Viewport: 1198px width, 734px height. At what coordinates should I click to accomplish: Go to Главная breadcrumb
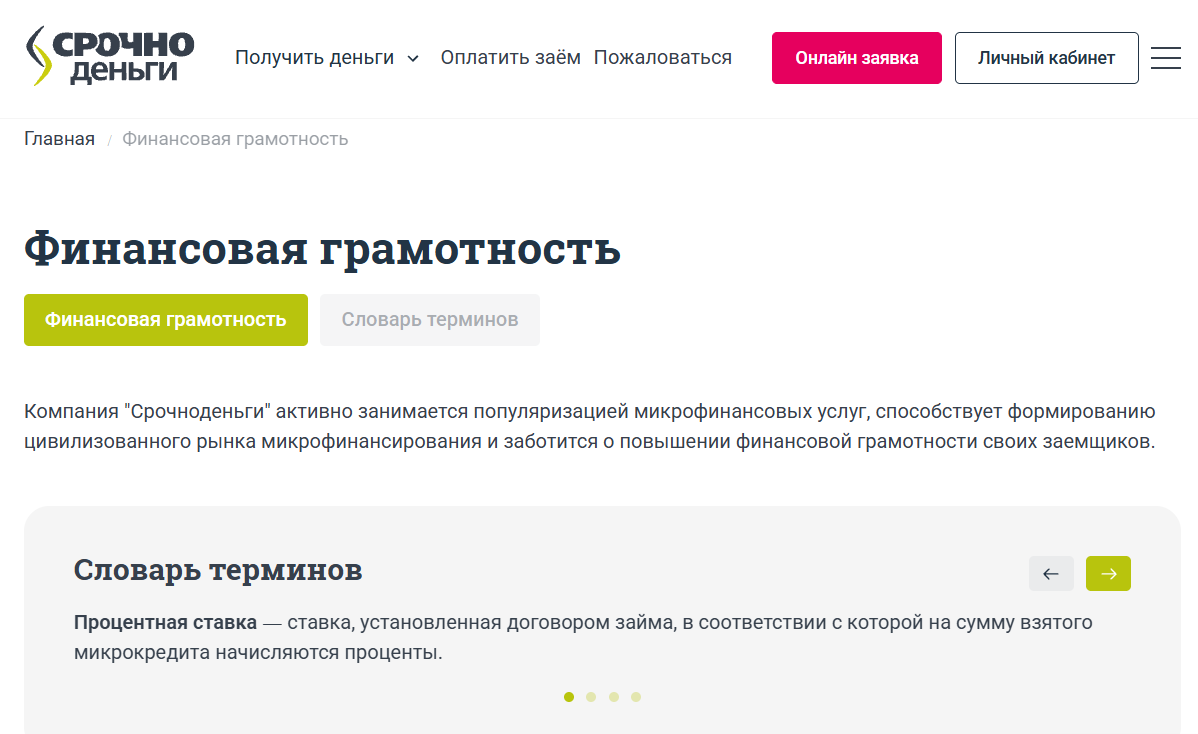tap(60, 139)
